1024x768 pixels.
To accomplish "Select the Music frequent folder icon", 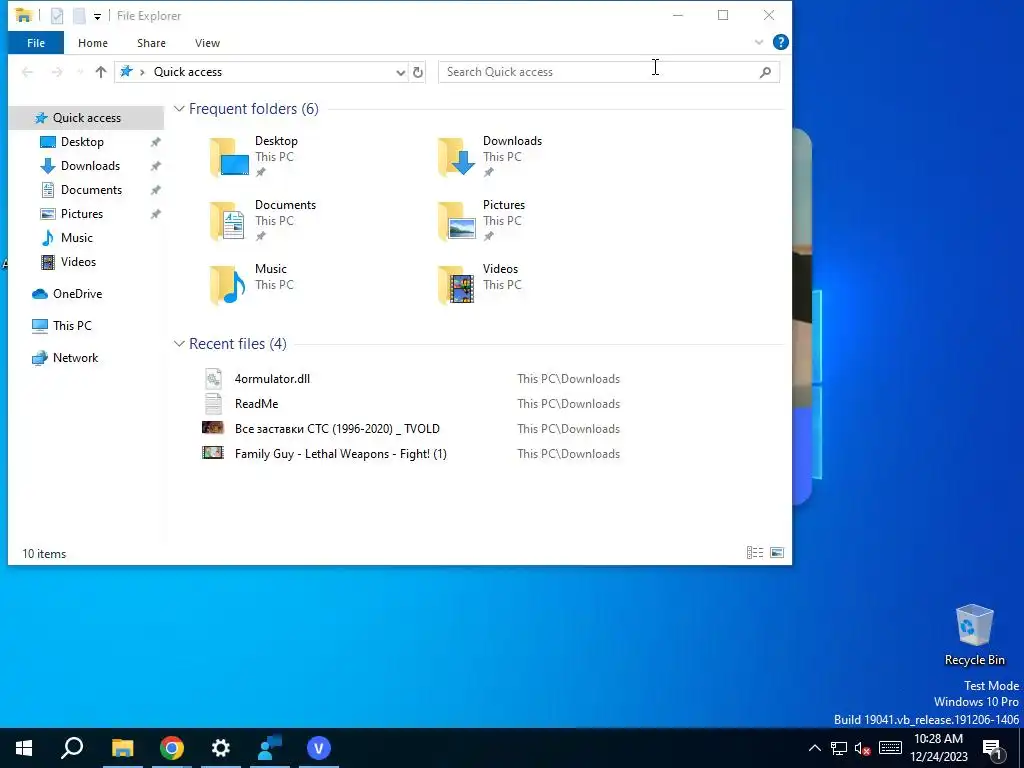I will pyautogui.click(x=228, y=285).
